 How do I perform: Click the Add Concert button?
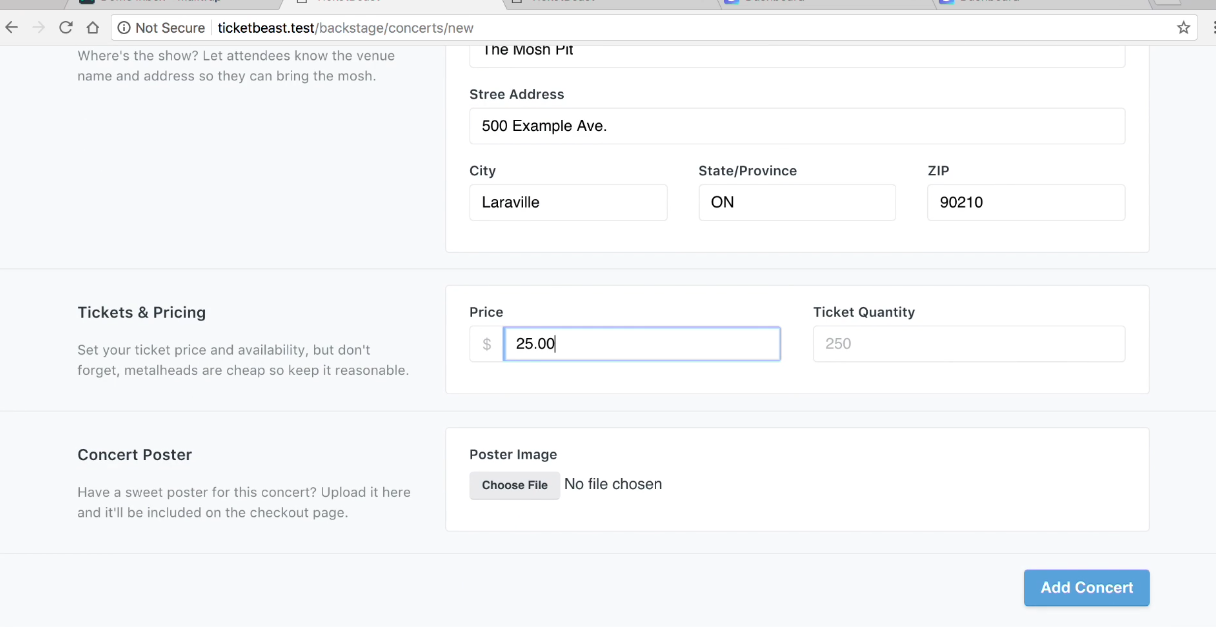1086,588
